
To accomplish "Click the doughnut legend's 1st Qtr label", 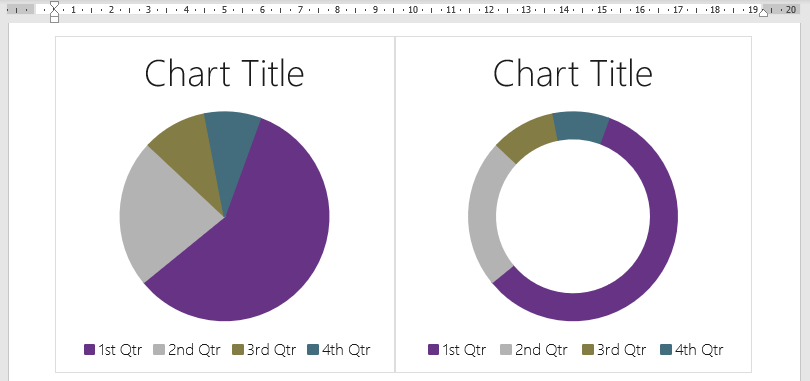I will (x=464, y=350).
